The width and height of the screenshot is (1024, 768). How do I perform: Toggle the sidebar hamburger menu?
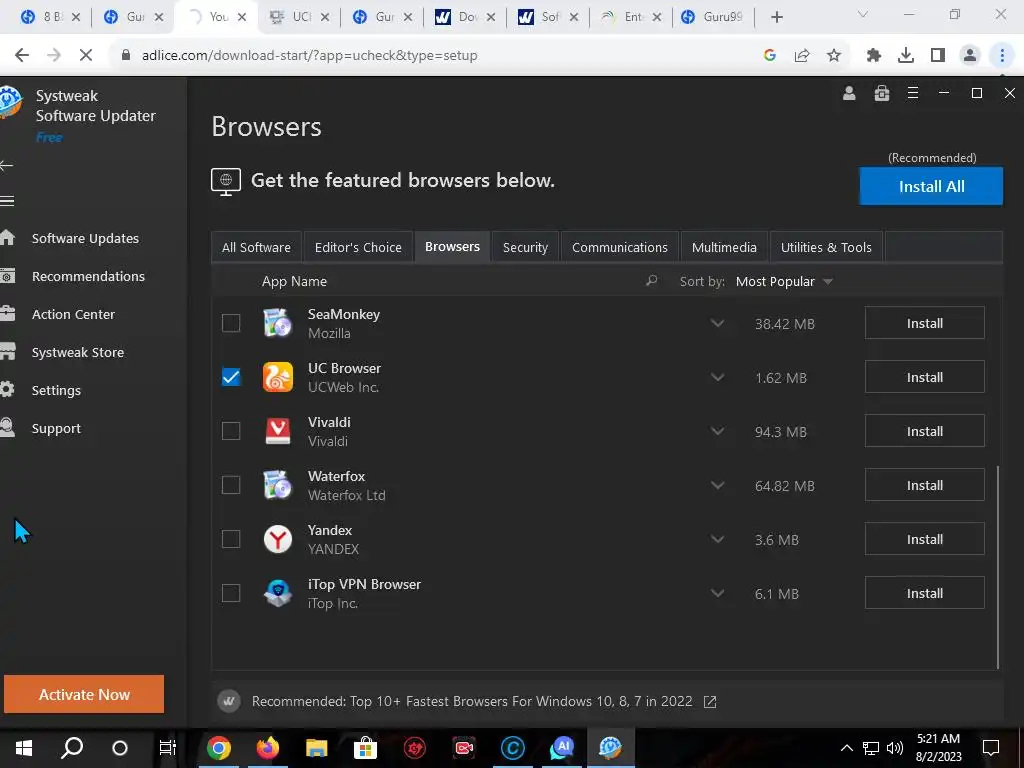coord(7,201)
